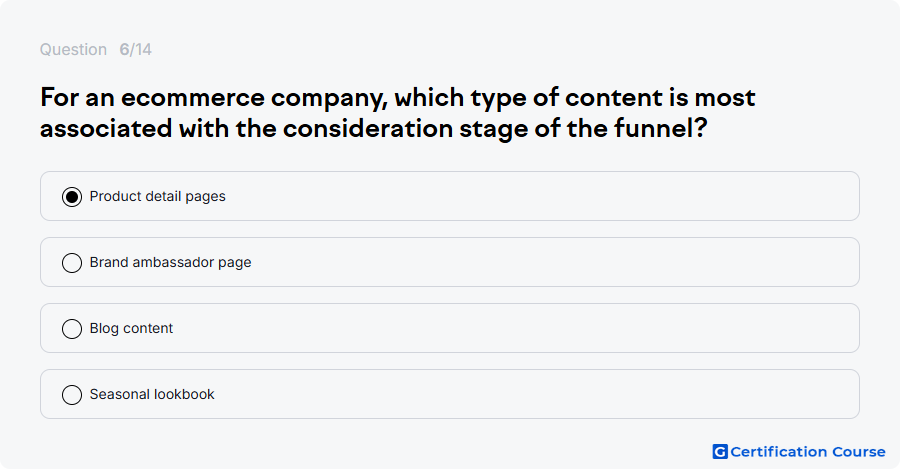
Task: Click the heading line starting "associated with"
Action: [x=373, y=129]
